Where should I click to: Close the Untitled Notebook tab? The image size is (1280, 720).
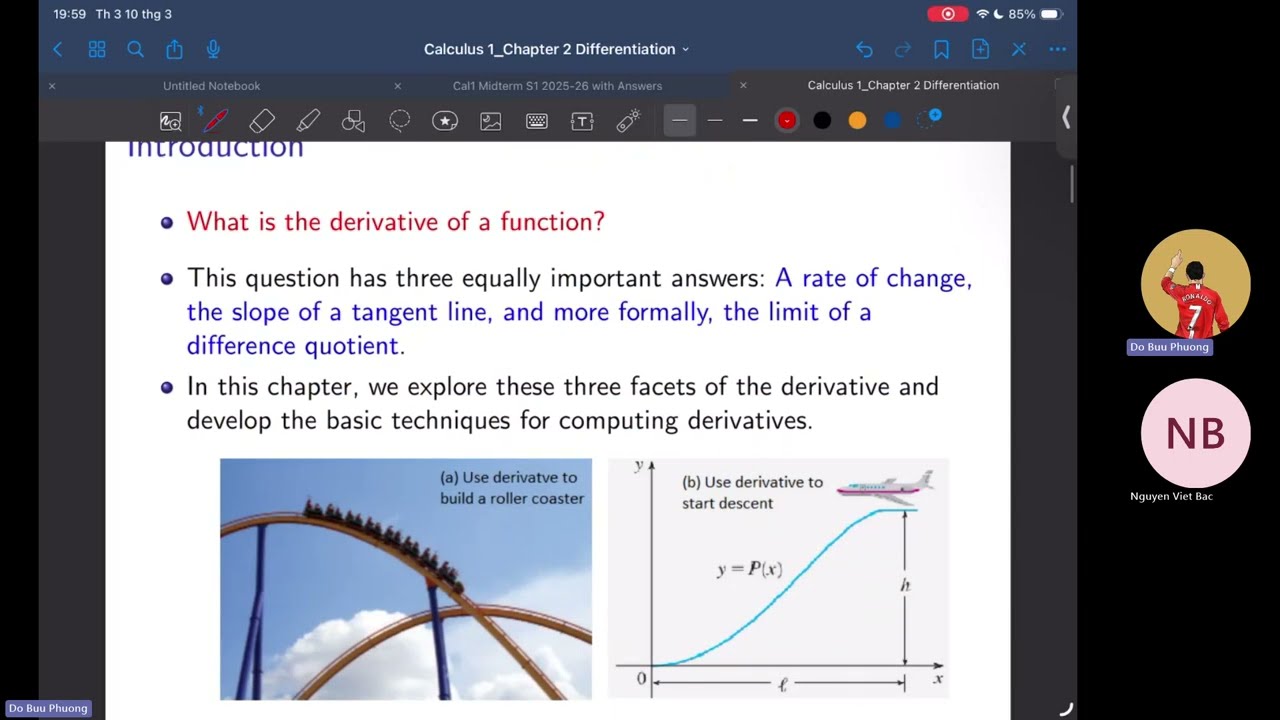(52, 86)
